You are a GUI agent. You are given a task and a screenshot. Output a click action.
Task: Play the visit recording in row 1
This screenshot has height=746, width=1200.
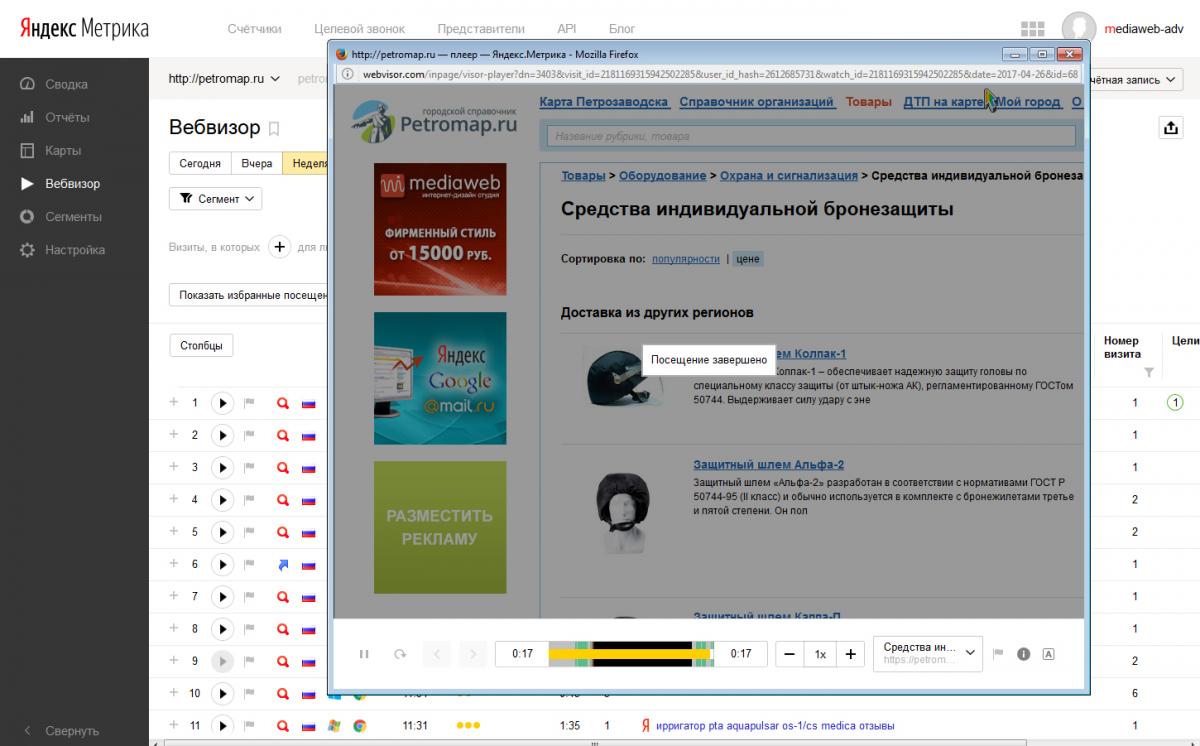(223, 403)
